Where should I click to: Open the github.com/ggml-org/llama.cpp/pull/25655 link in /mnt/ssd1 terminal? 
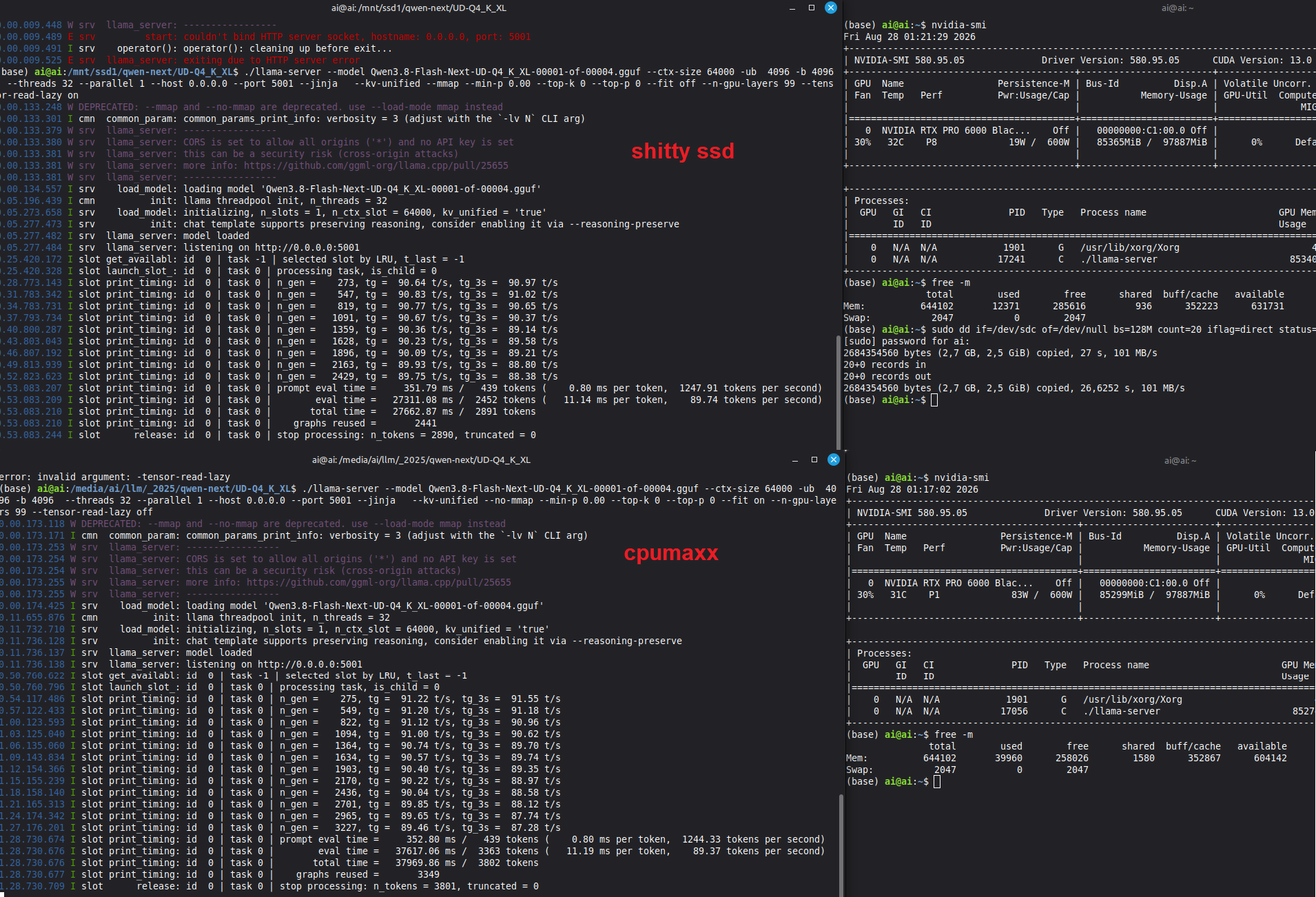(x=376, y=165)
